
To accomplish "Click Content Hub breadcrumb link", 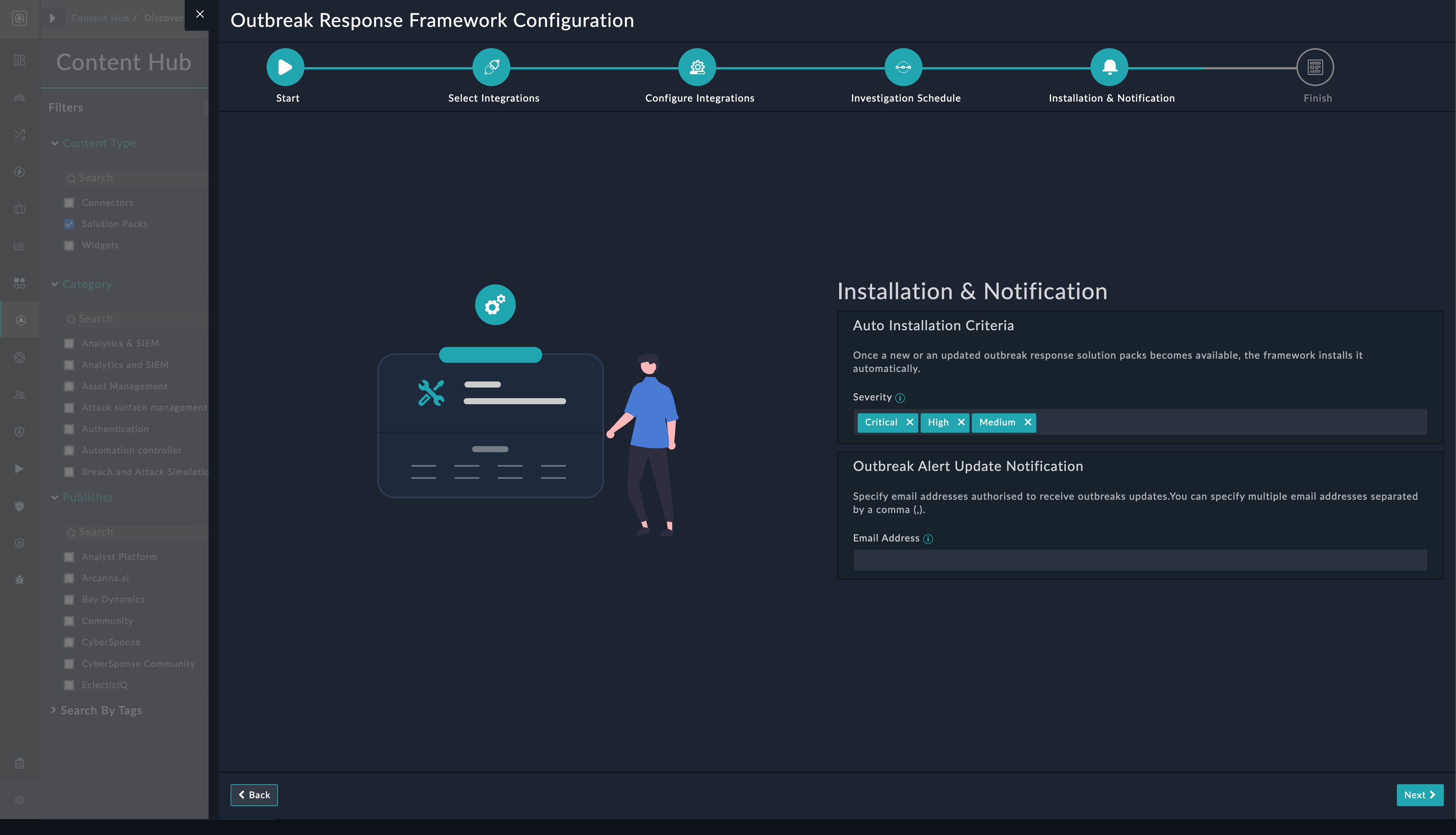I will coord(100,18).
